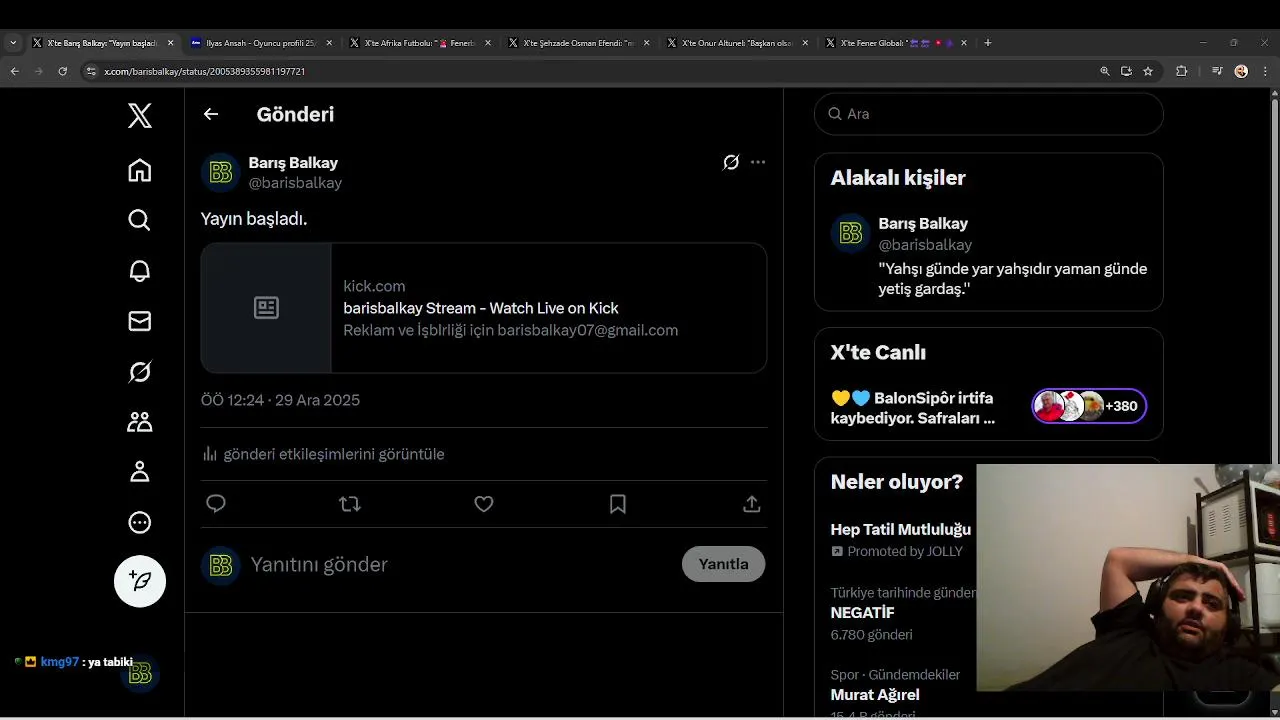The height and width of the screenshot is (720, 1280).
Task: Open zoom magnifier icon in address bar
Action: [1105, 71]
